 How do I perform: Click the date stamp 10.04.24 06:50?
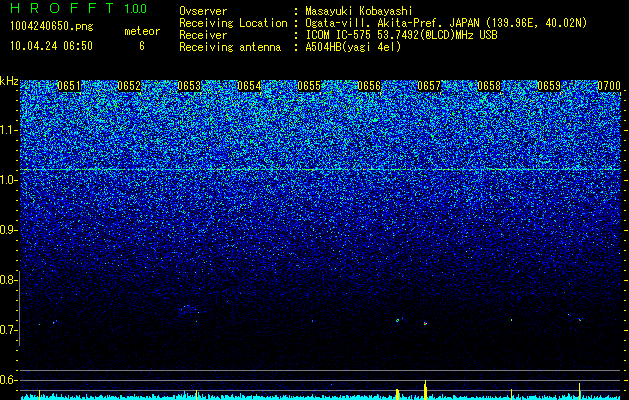[51, 46]
